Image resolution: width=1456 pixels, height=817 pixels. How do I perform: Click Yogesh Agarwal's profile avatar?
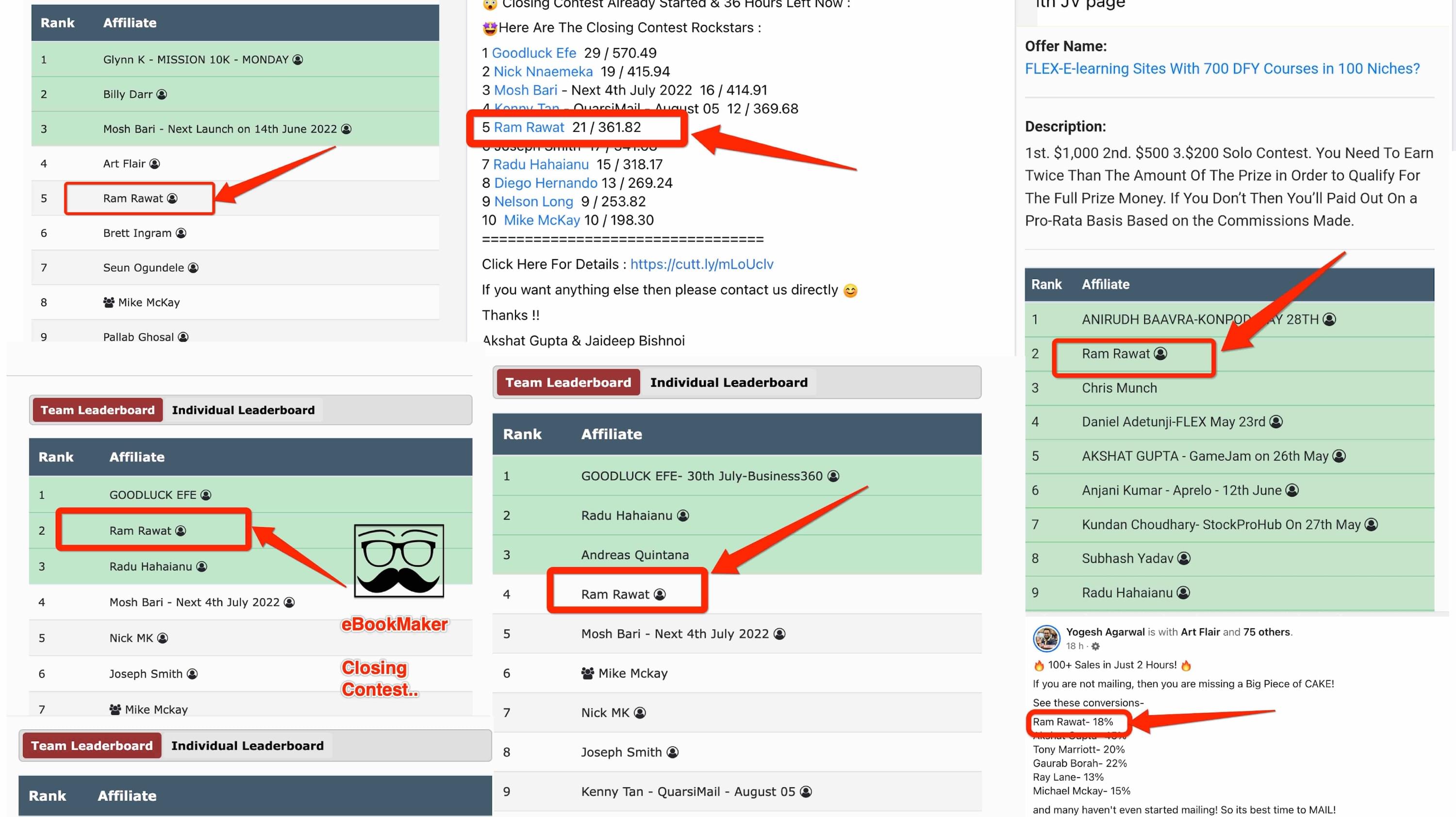(1046, 638)
